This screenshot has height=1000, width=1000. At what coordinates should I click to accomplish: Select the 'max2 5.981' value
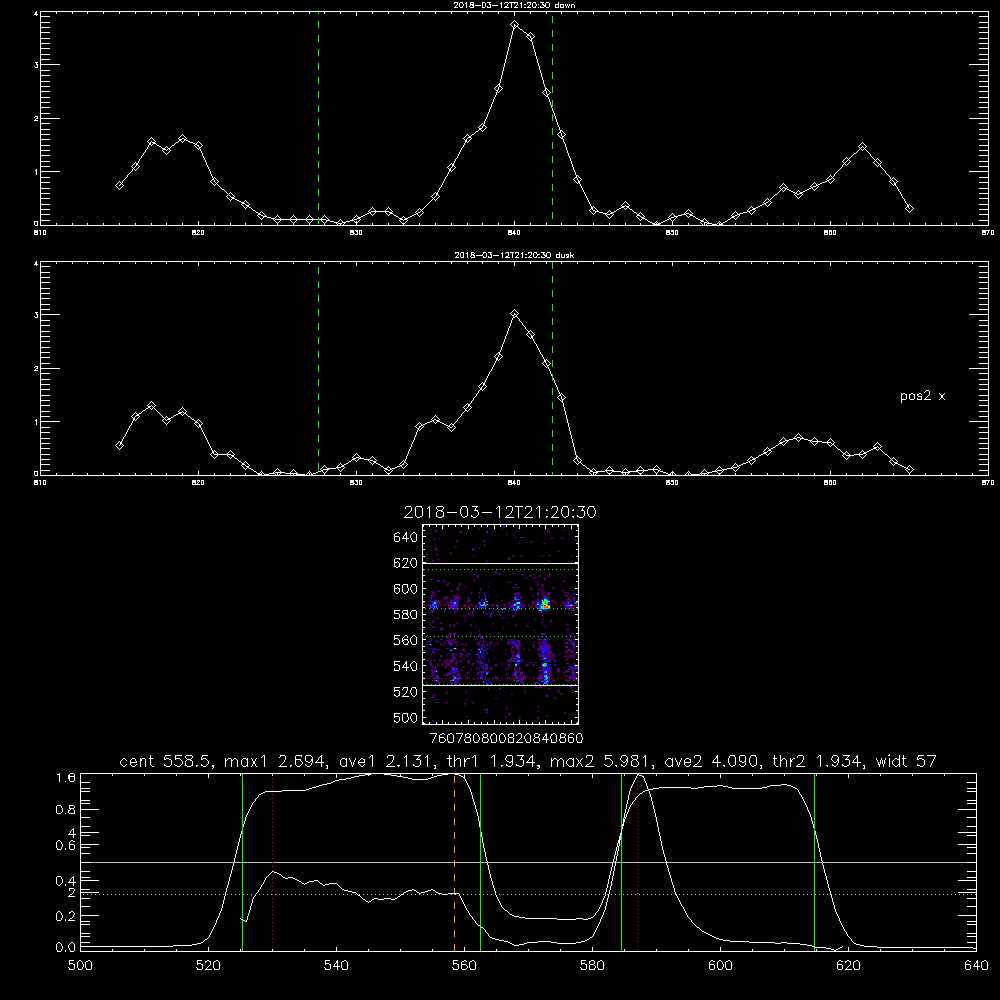600,761
